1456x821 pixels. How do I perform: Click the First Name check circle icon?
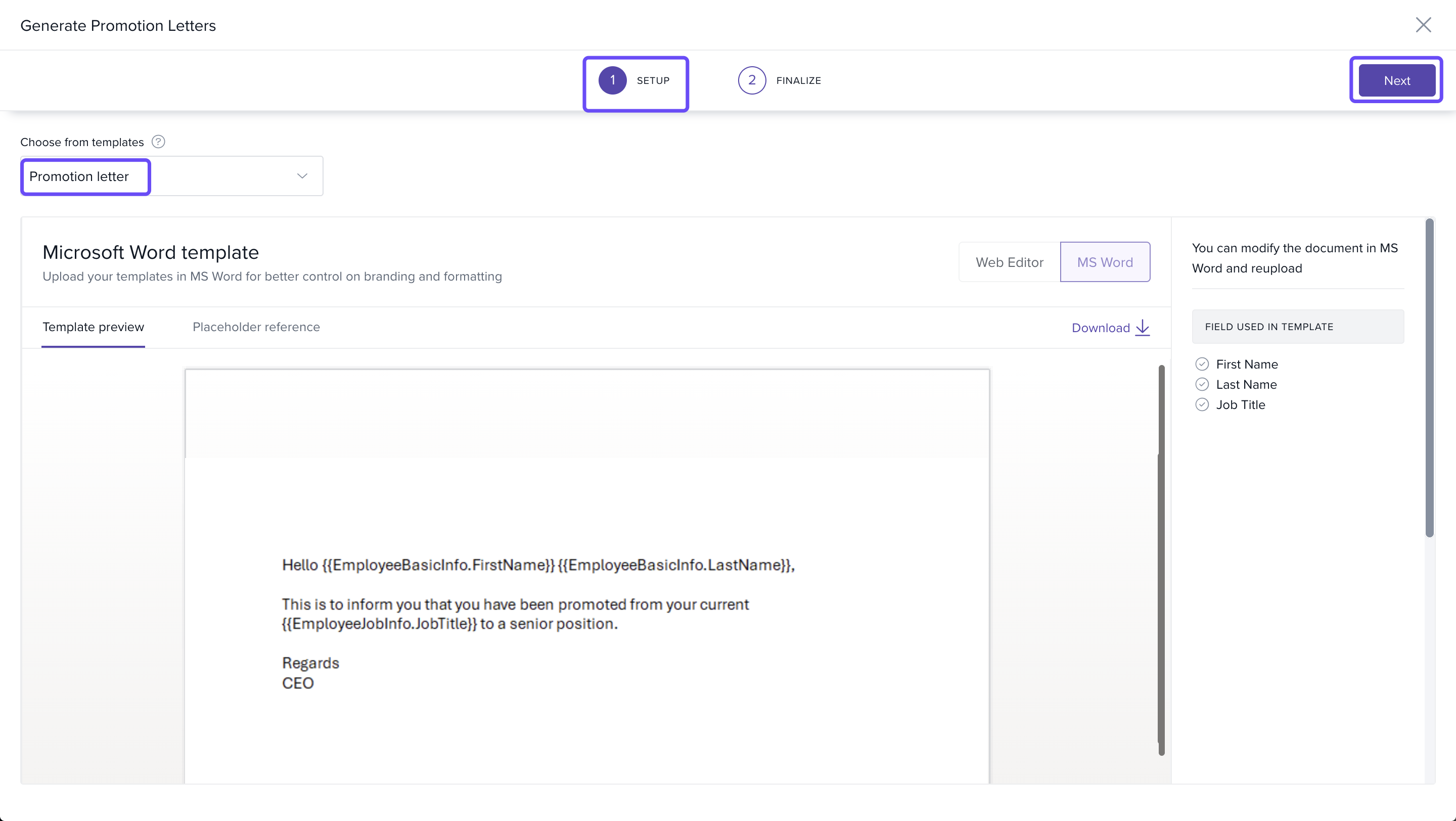[x=1202, y=364]
